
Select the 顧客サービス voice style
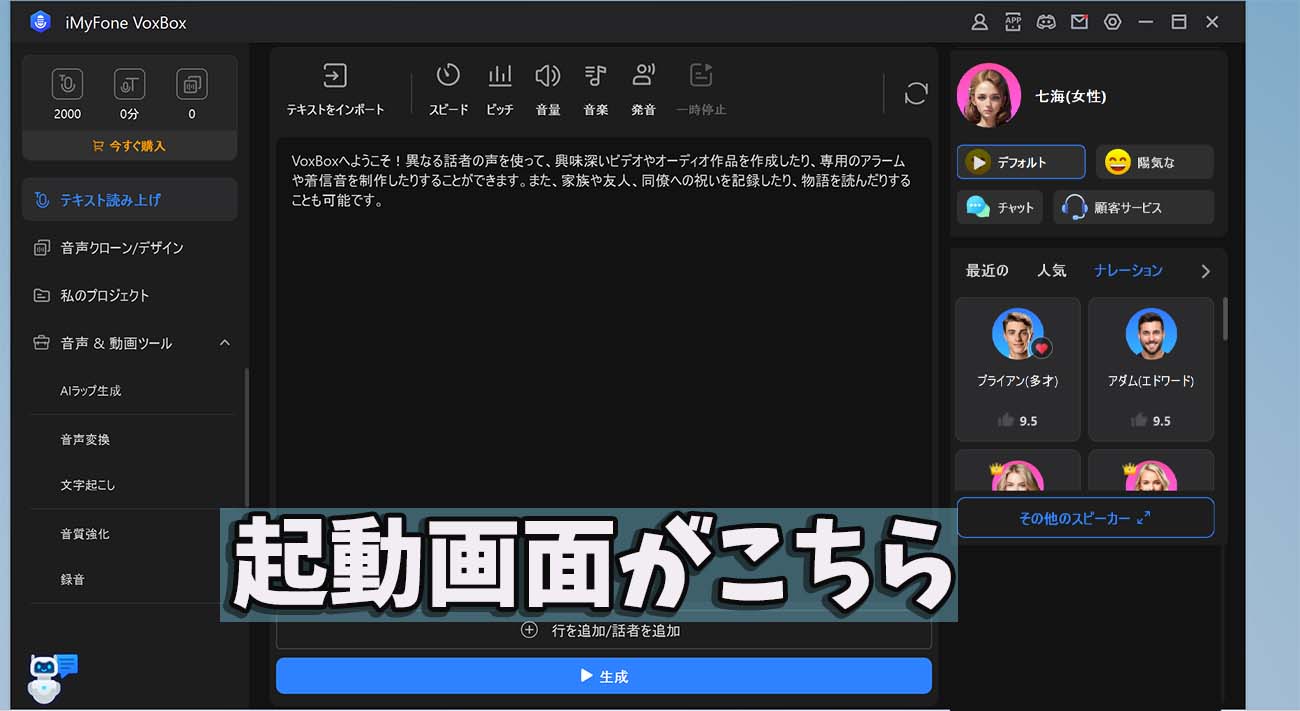pos(1133,207)
